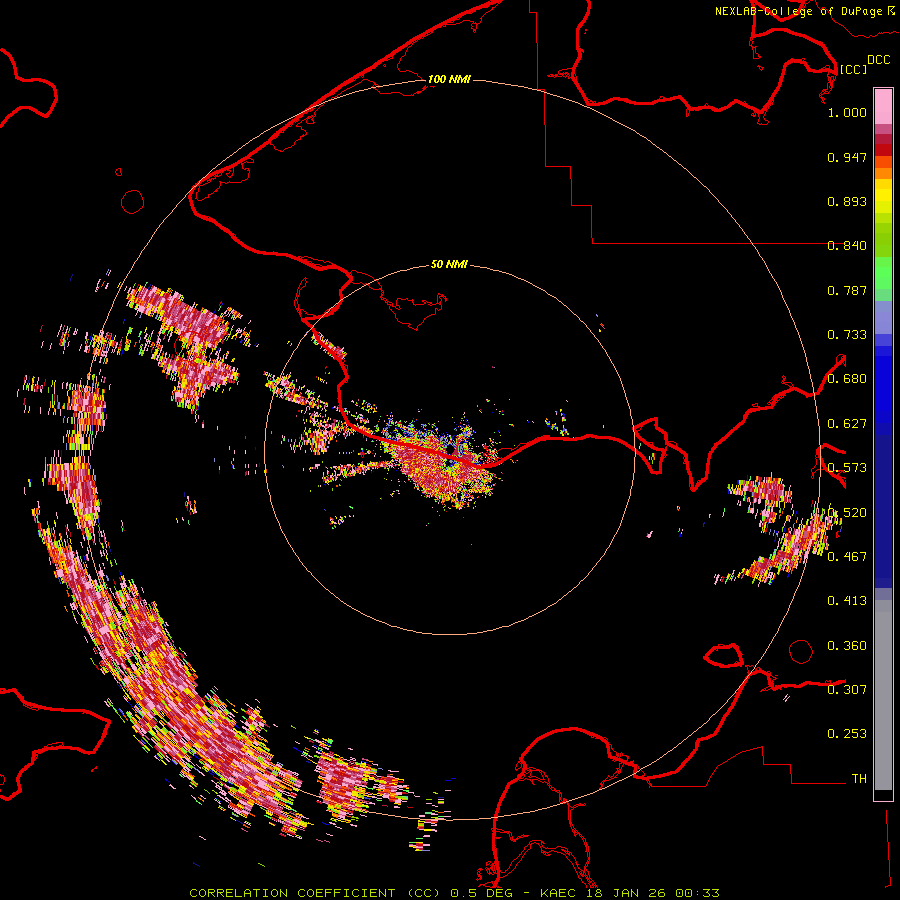
Task: Click the [CC] unit label
Action: pyautogui.click(x=853, y=69)
